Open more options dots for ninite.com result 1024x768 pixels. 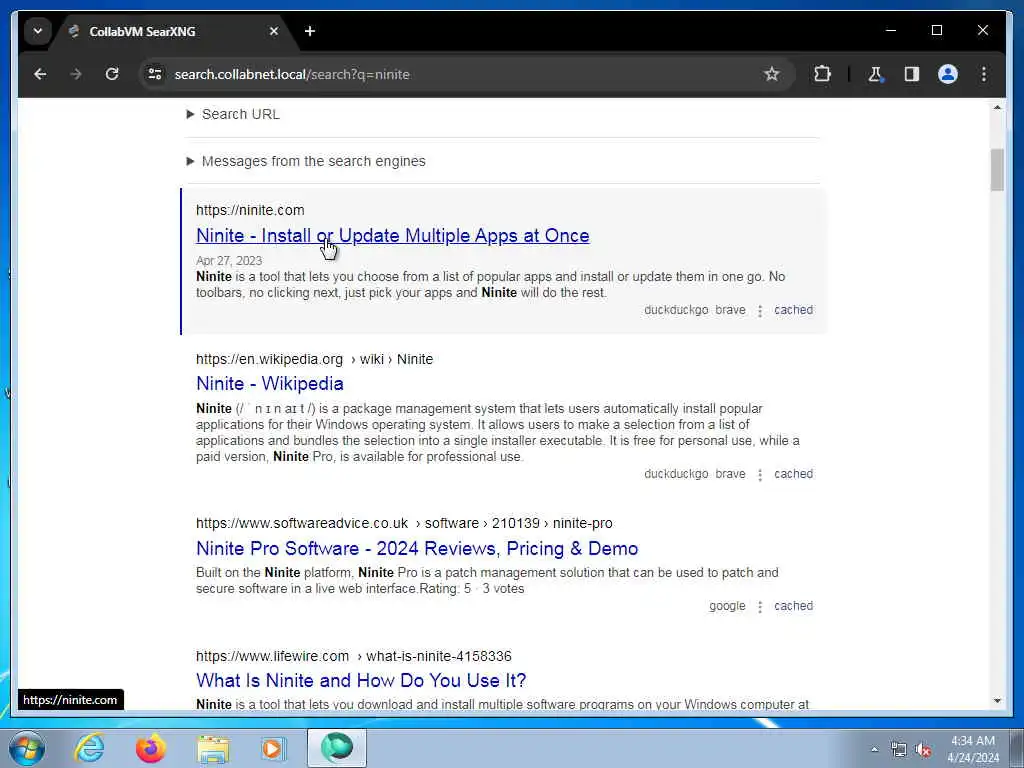coord(760,311)
